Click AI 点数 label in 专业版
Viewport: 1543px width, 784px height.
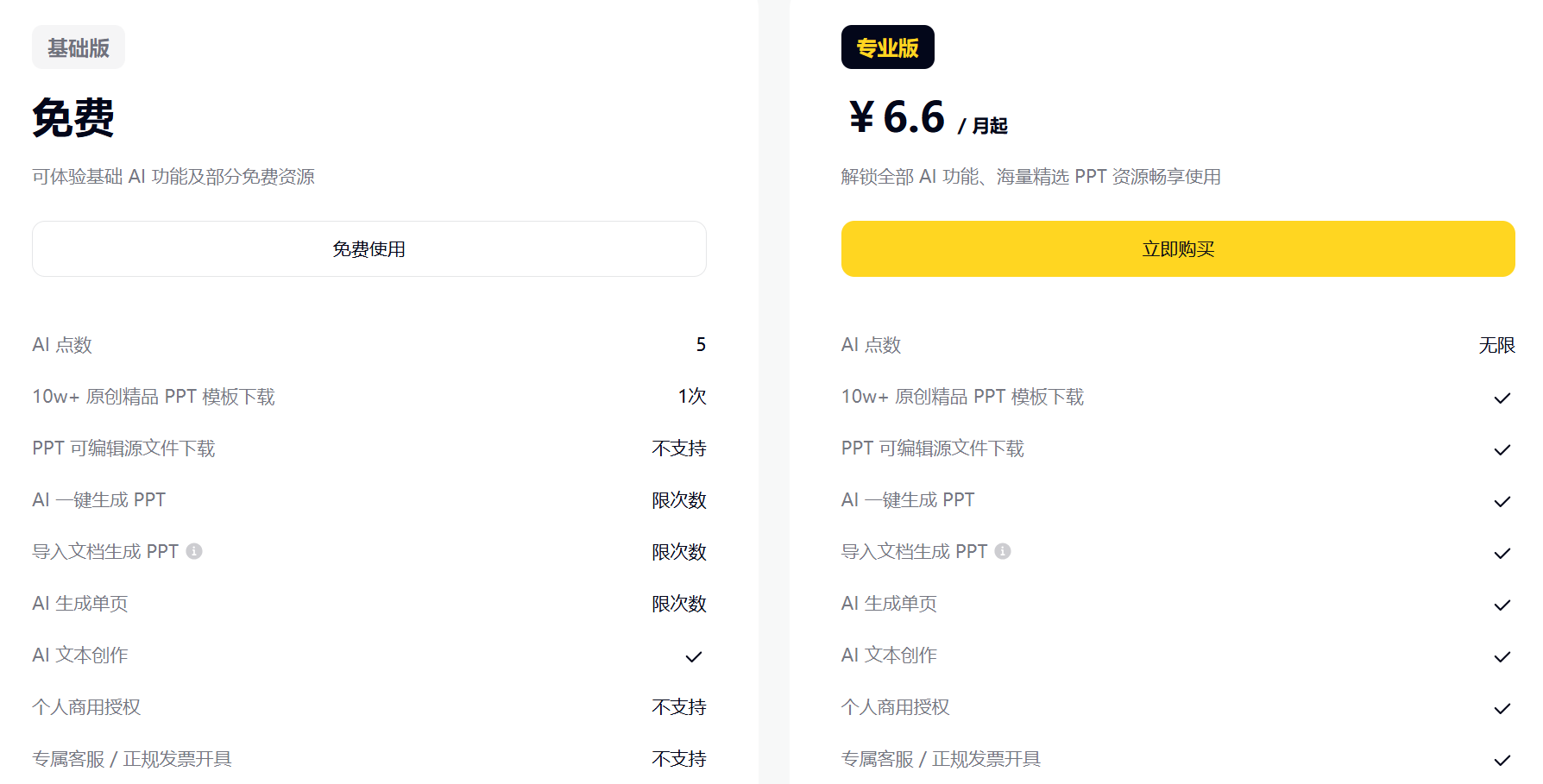pyautogui.click(x=872, y=345)
